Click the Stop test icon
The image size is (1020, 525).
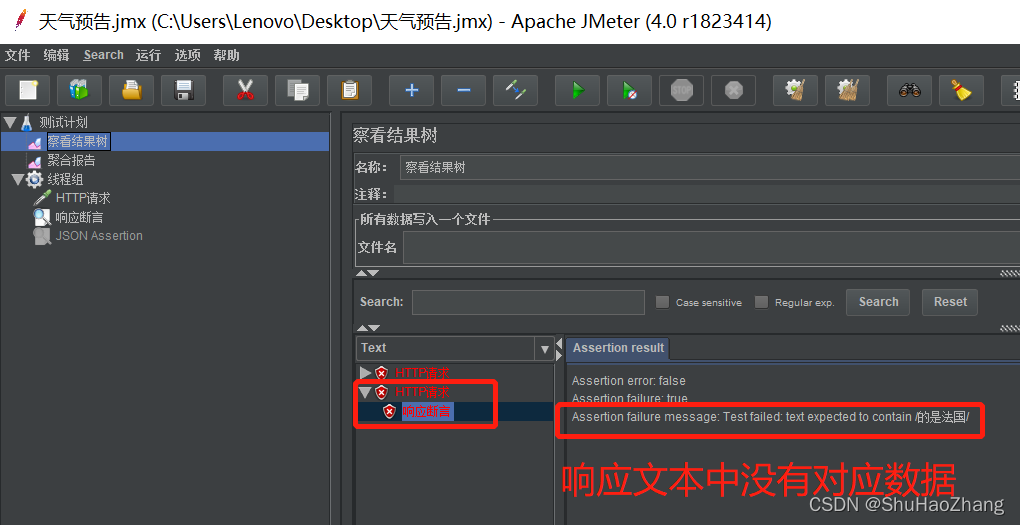click(681, 90)
